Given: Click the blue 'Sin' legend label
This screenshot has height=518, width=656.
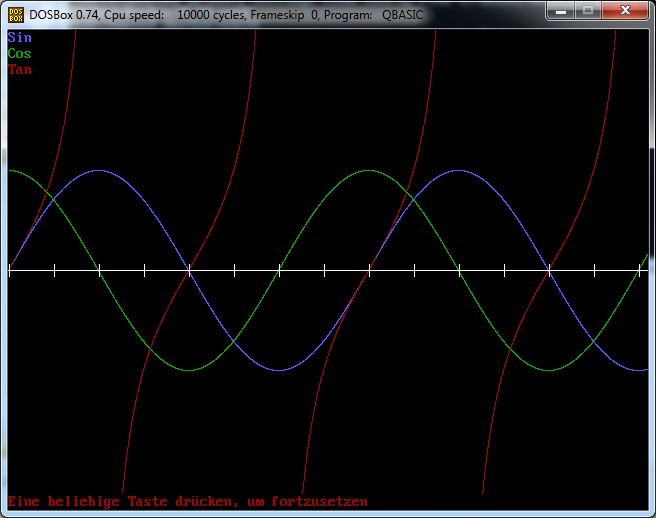Looking at the screenshot, I should click(x=20, y=38).
